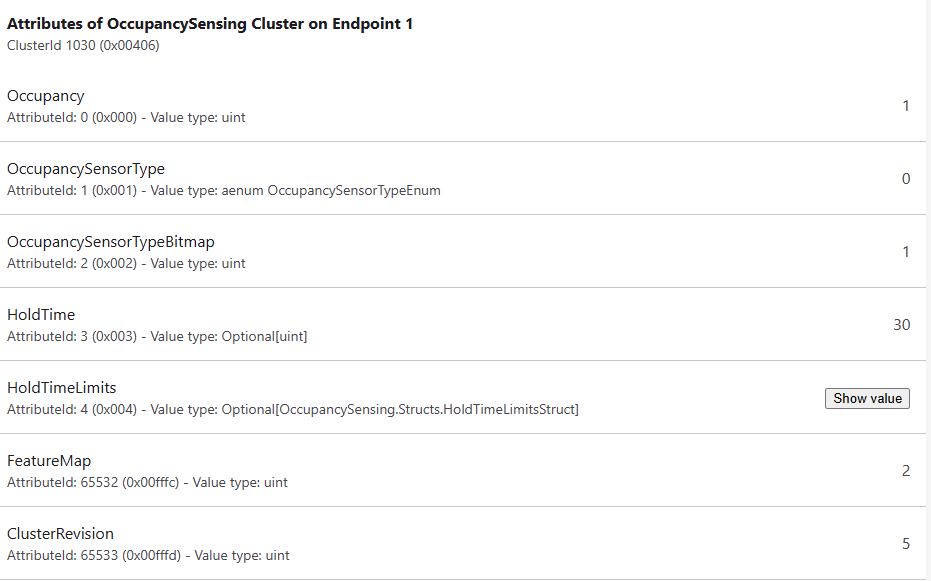Screen dimensions: 931x581
Task: Click the OccupancySensorType value 0
Action: click(x=906, y=179)
